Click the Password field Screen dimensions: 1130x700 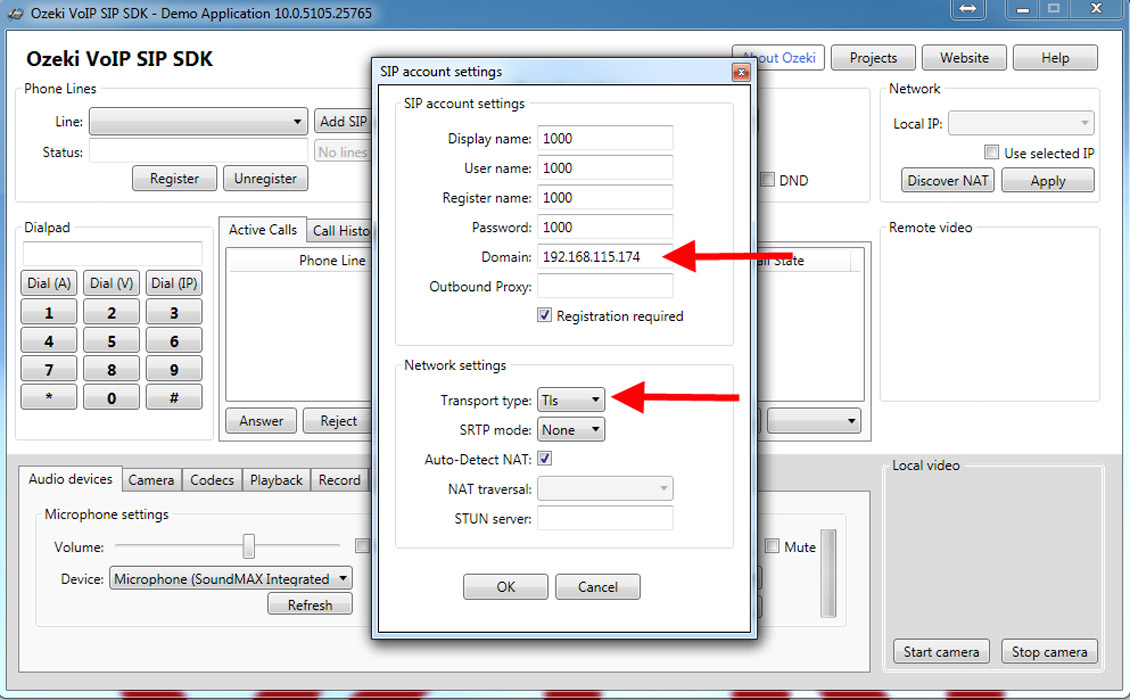point(605,226)
